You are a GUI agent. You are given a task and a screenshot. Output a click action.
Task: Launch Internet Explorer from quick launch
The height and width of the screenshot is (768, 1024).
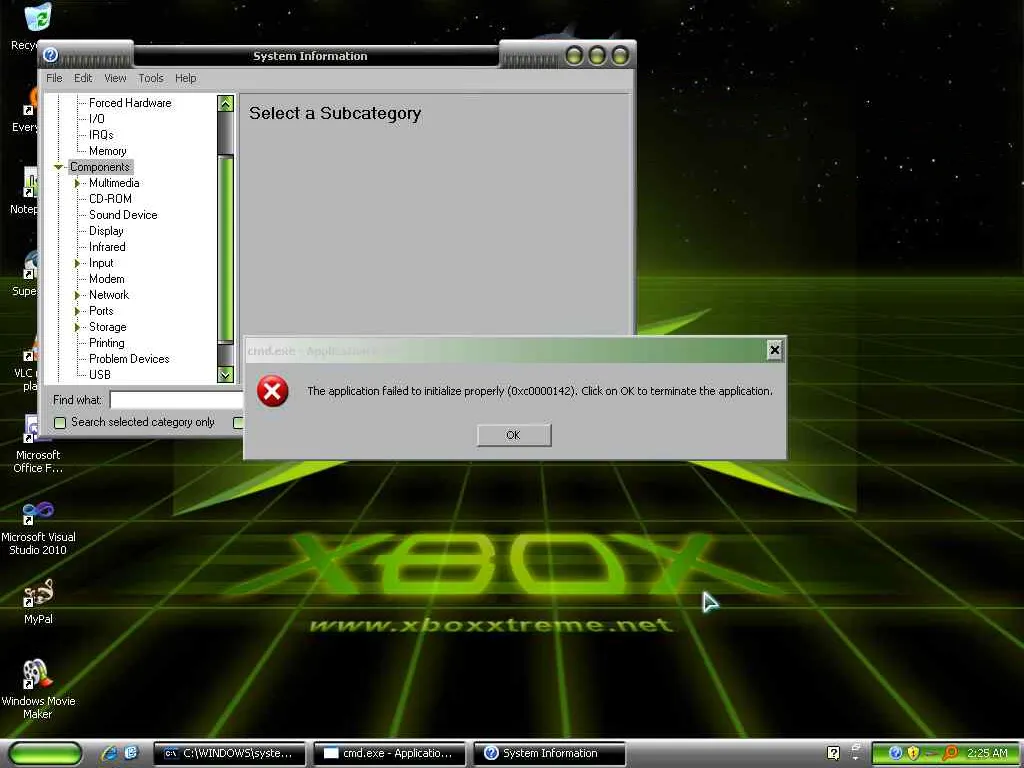[109, 754]
